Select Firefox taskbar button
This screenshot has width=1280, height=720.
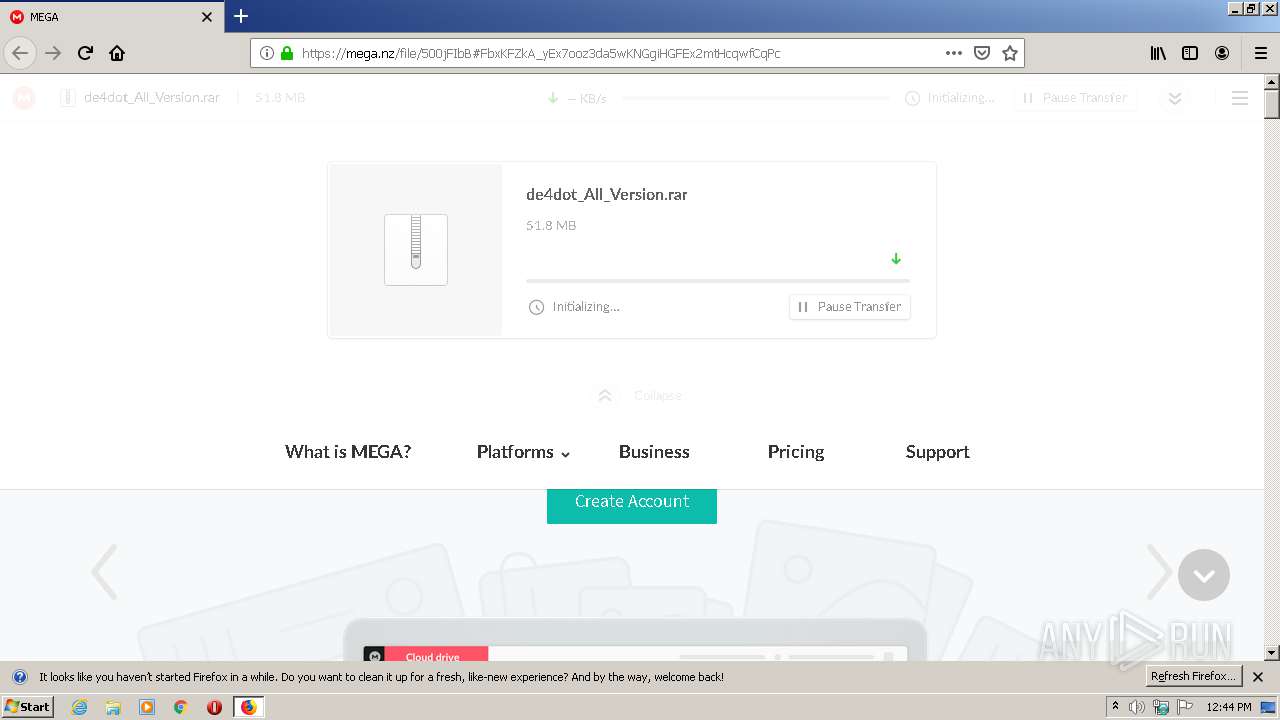pyautogui.click(x=248, y=707)
